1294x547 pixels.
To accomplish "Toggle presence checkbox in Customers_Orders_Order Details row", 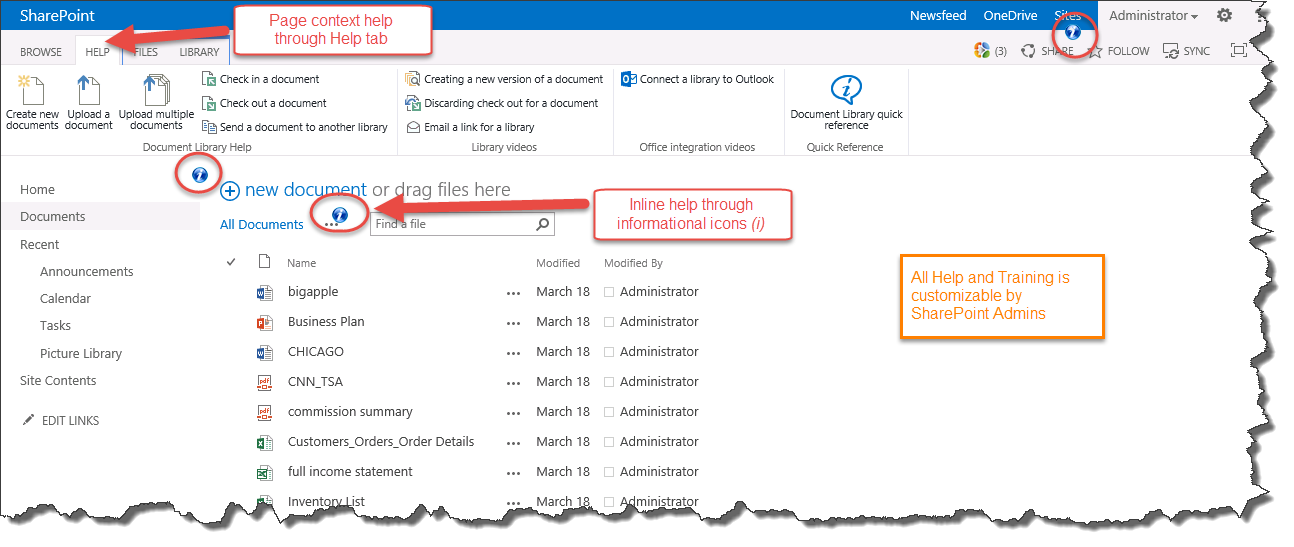I will coord(609,442).
